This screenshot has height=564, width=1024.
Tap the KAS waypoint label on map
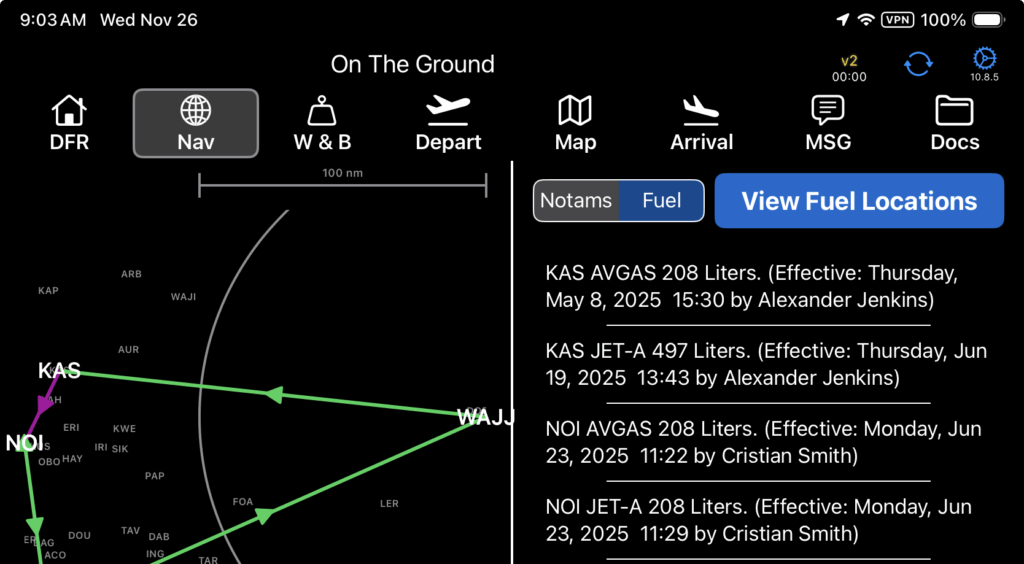(59, 371)
